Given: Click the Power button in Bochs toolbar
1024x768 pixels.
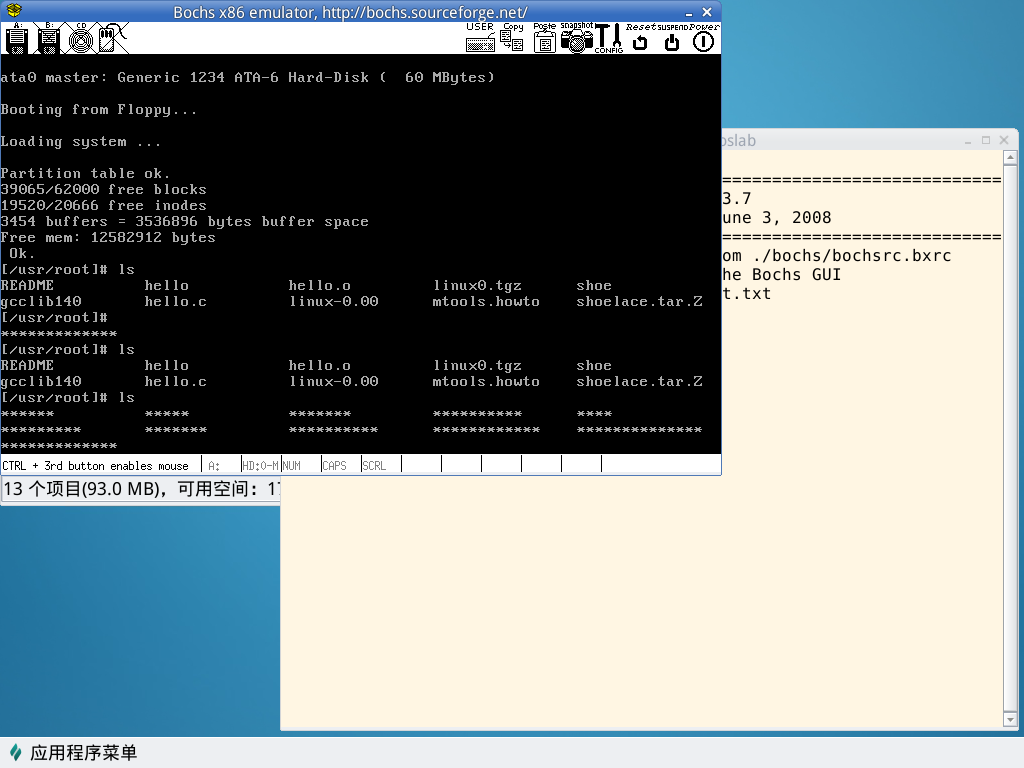Looking at the screenshot, I should tap(704, 39).
